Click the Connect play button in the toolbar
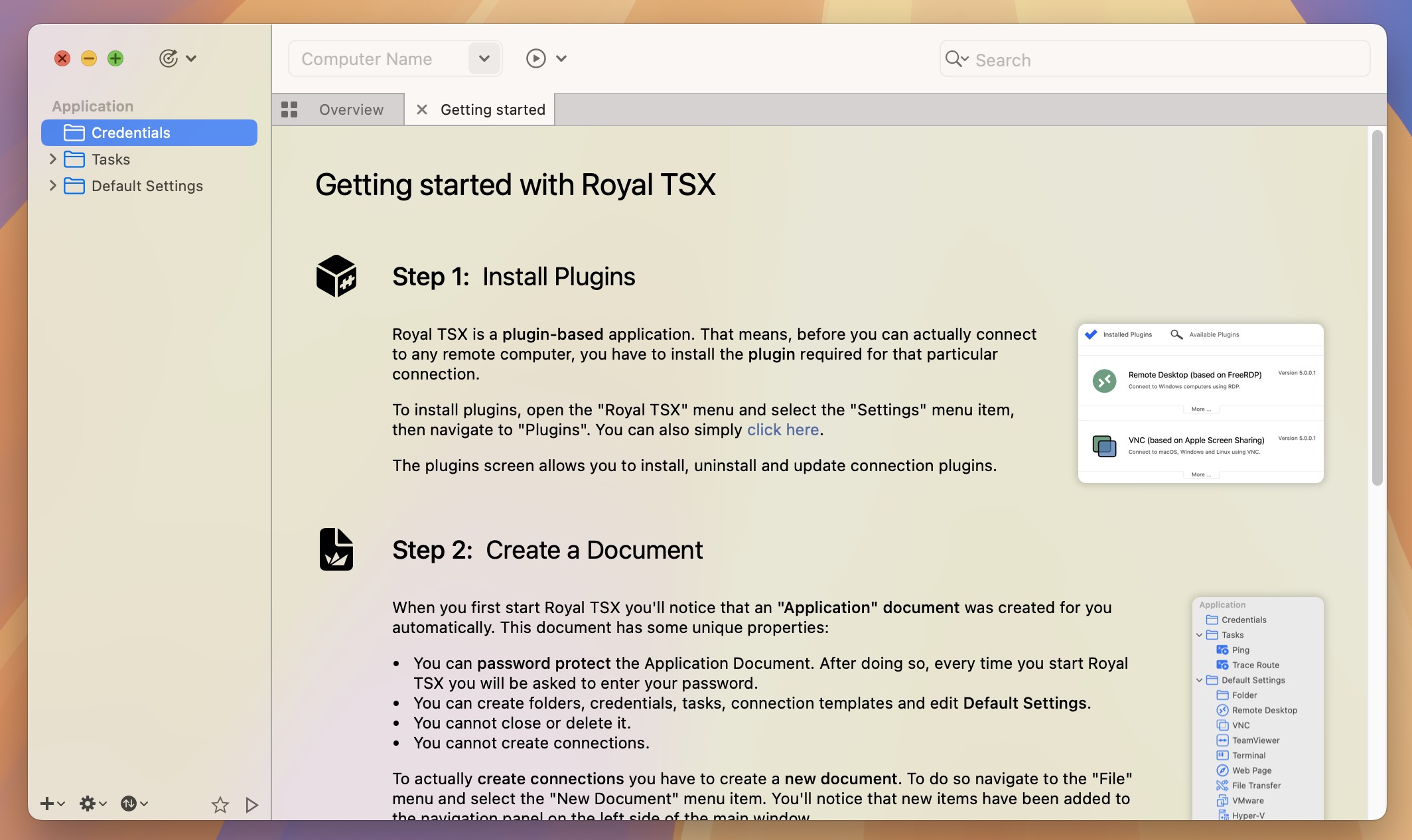Viewport: 1412px width, 840px height. click(536, 58)
